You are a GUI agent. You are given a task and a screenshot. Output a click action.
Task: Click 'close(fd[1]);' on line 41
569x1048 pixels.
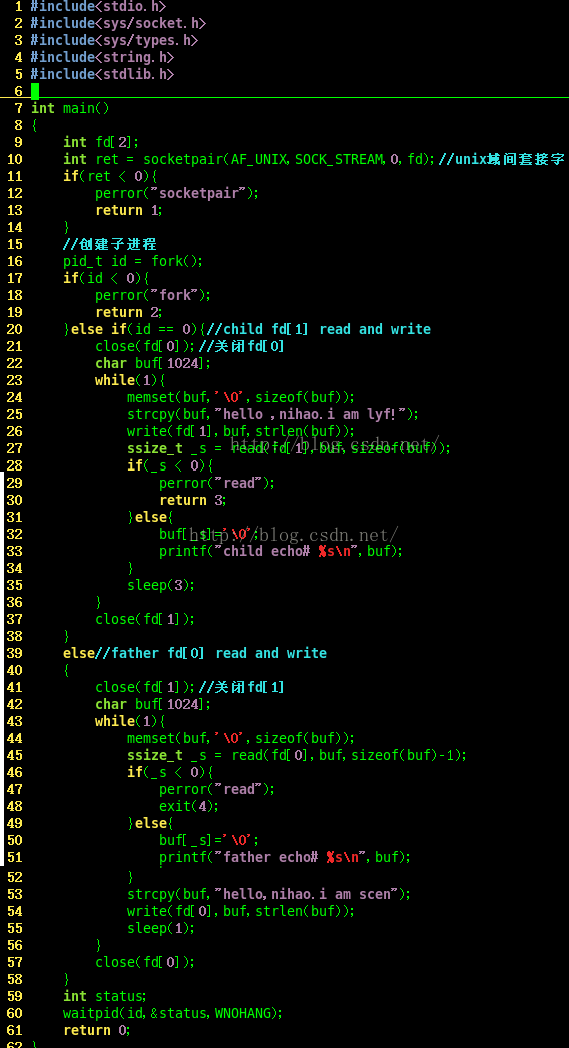point(146,688)
